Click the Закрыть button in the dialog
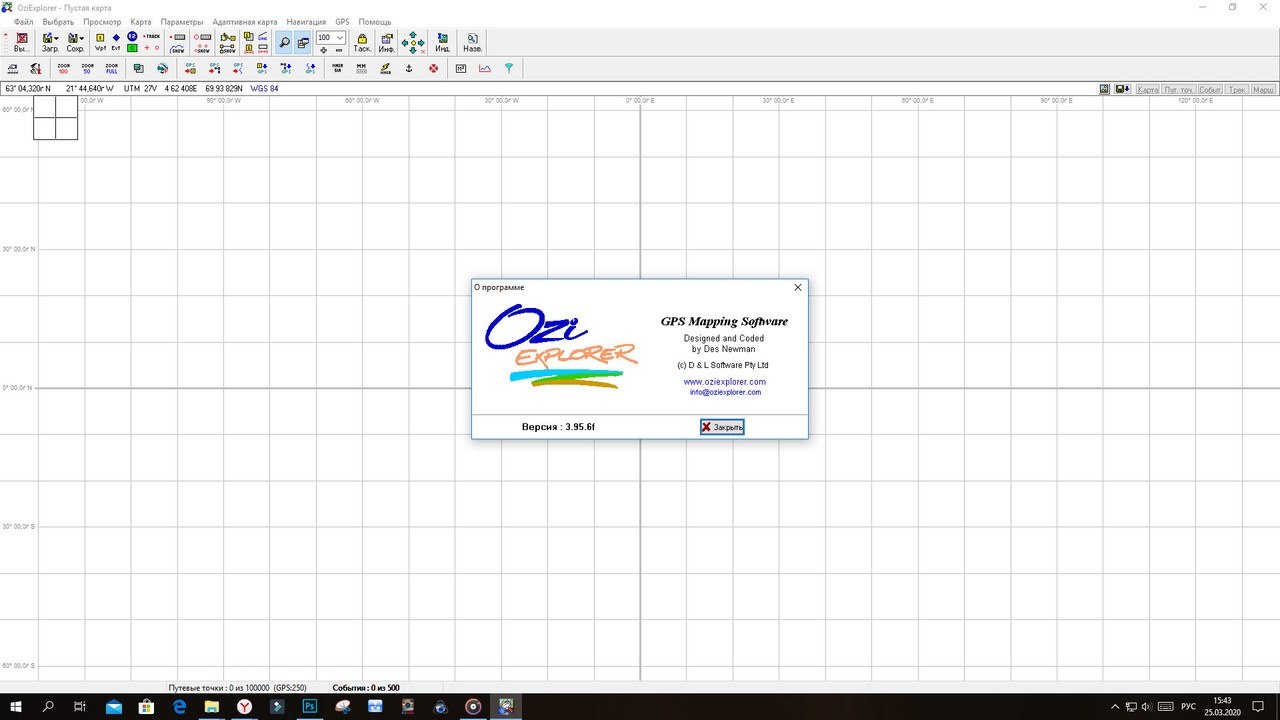This screenshot has width=1280, height=720. coord(722,427)
